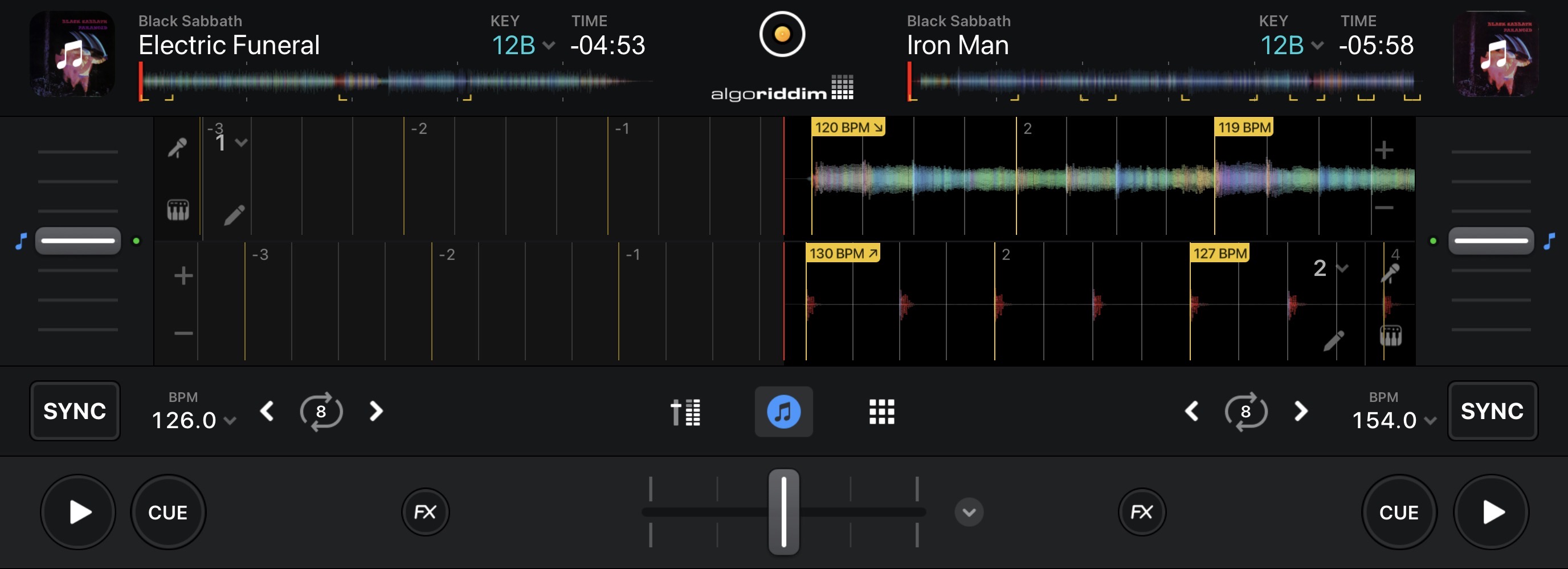Expand crossfader options chevron
This screenshot has height=569, width=1568.
[969, 512]
